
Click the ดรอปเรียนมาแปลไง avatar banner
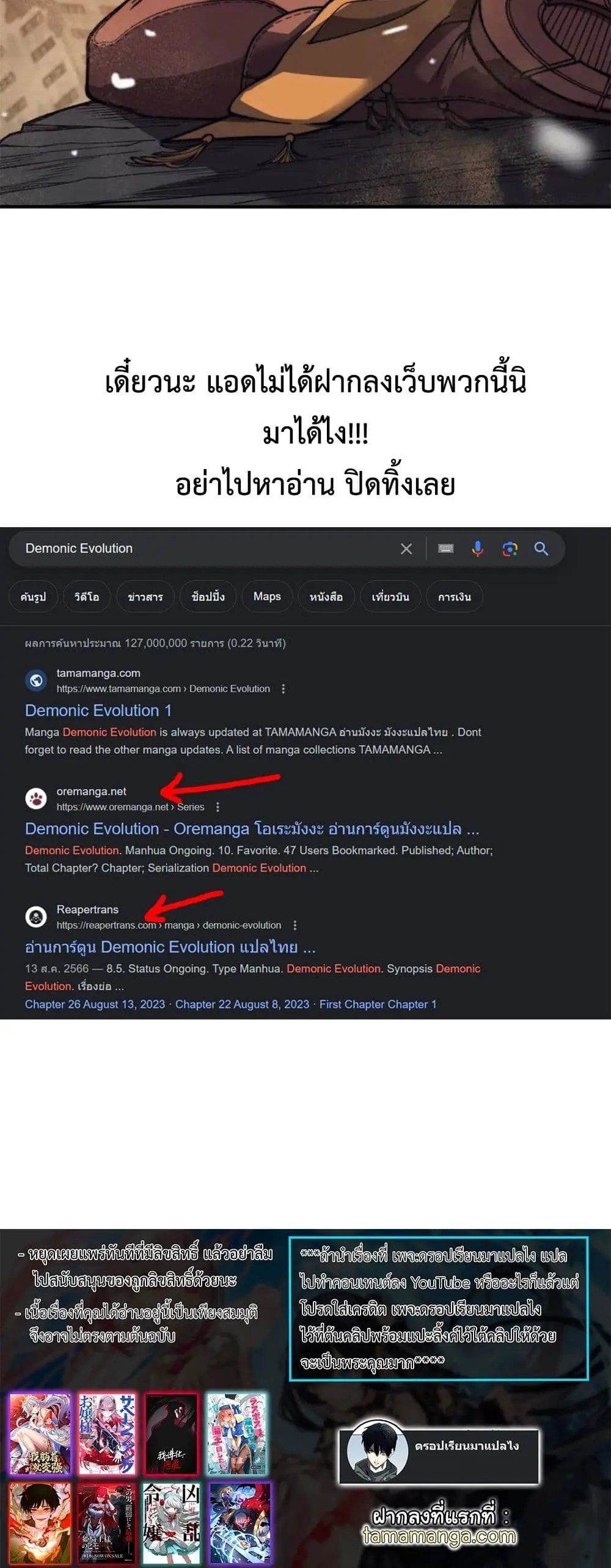[439, 1457]
